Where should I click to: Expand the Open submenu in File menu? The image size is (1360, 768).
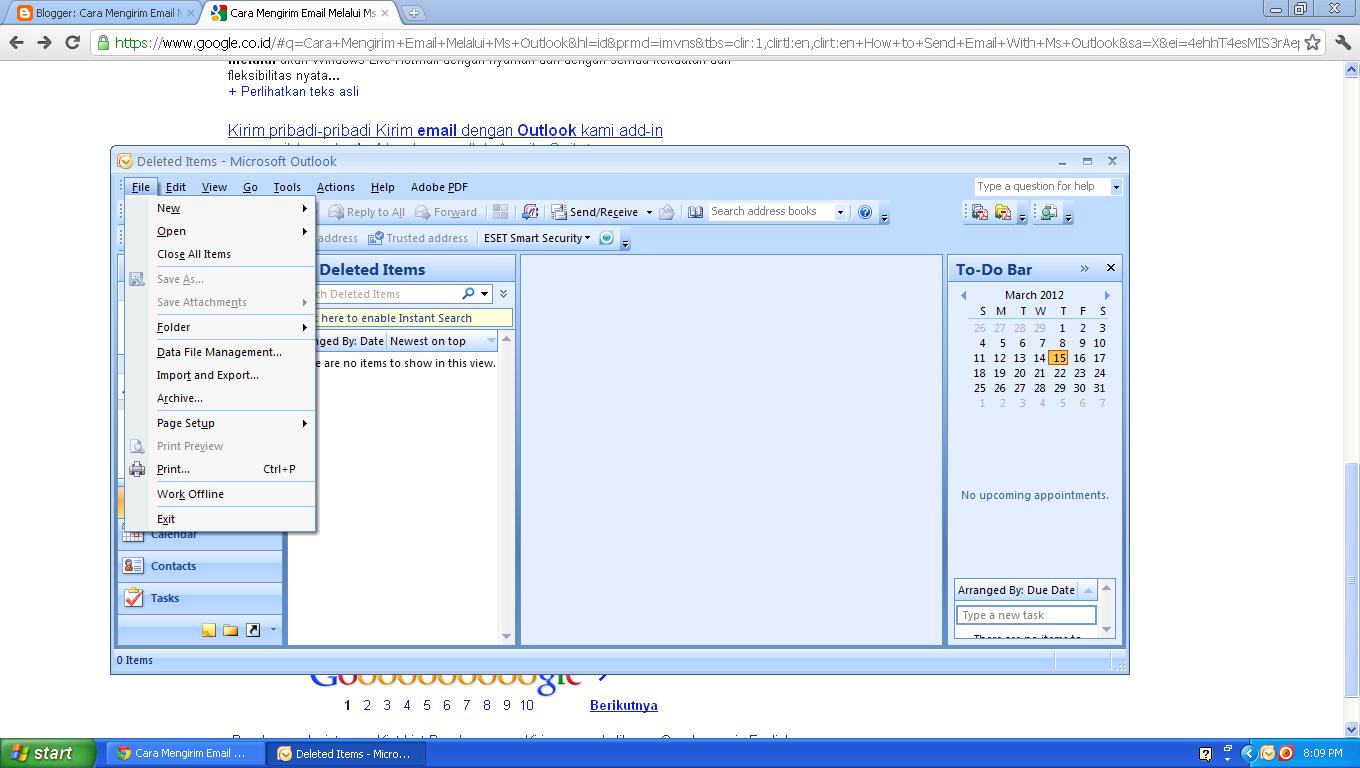click(220, 231)
